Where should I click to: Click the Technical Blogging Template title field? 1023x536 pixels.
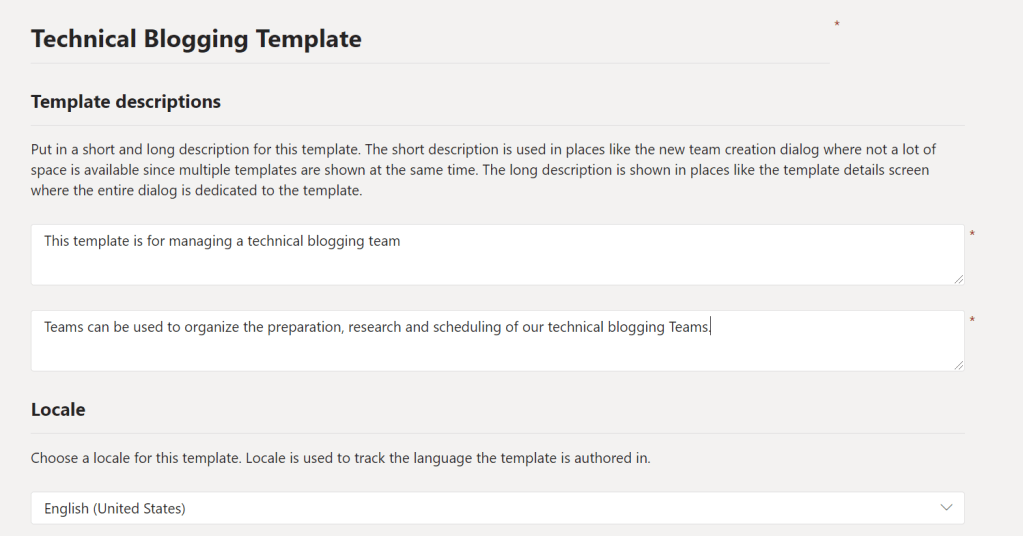pyautogui.click(x=196, y=39)
